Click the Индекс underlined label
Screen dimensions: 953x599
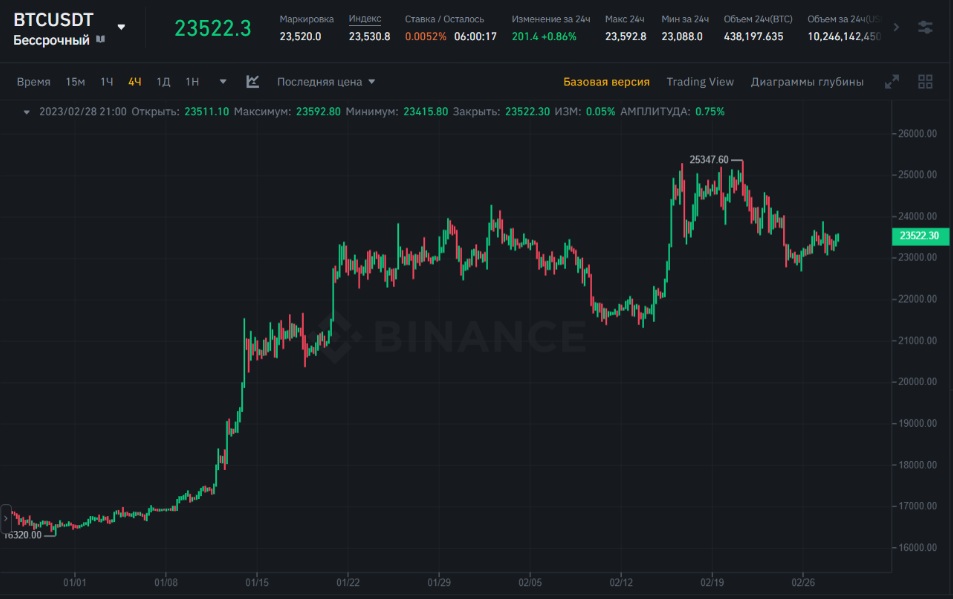tap(365, 19)
